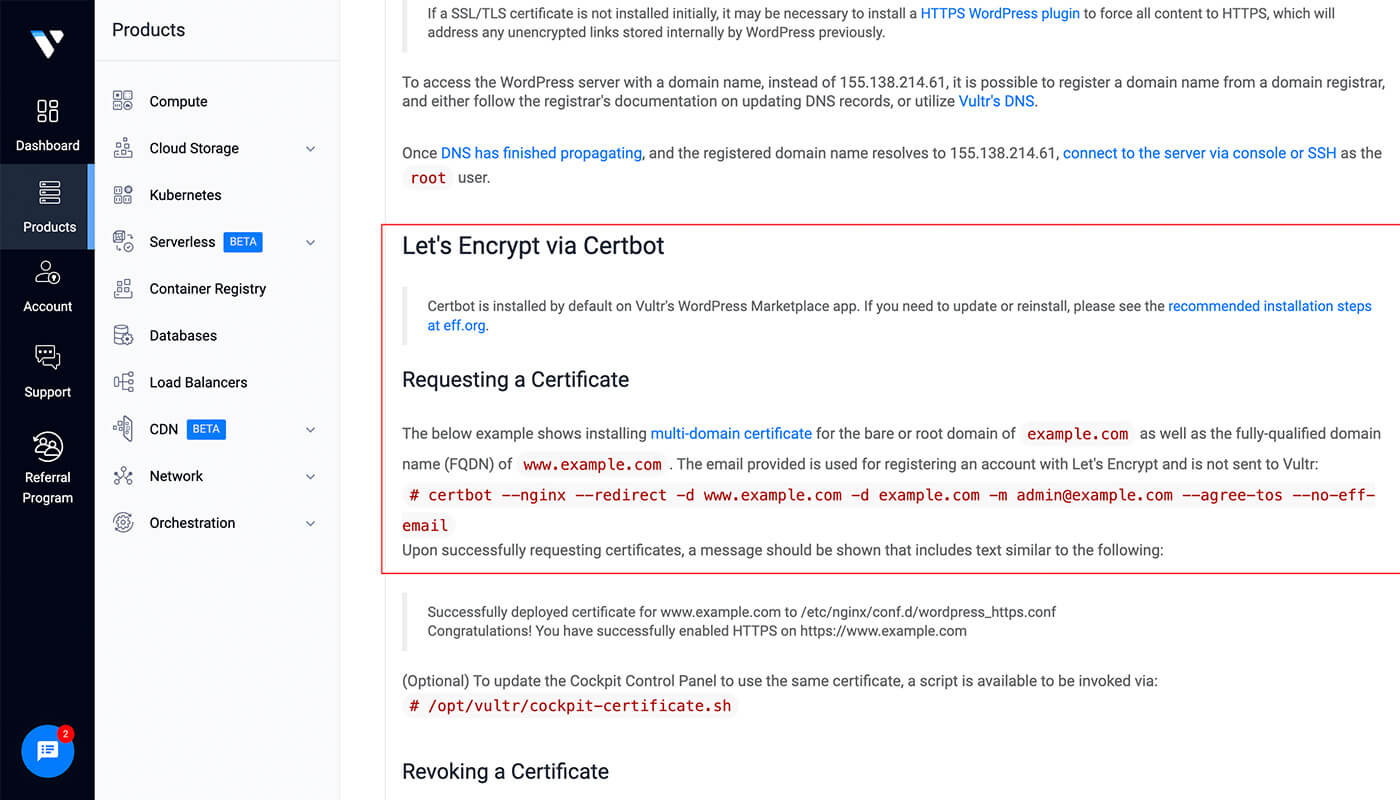
Task: Expand the Orchestration submenu chevron
Action: click(310, 524)
